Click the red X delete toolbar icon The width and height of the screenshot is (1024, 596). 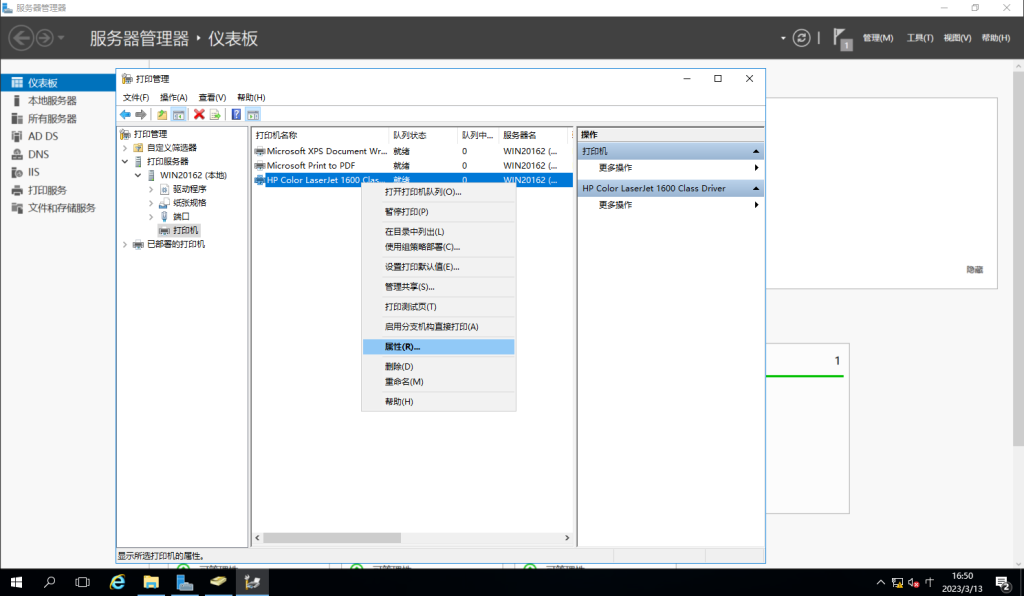[x=199, y=115]
